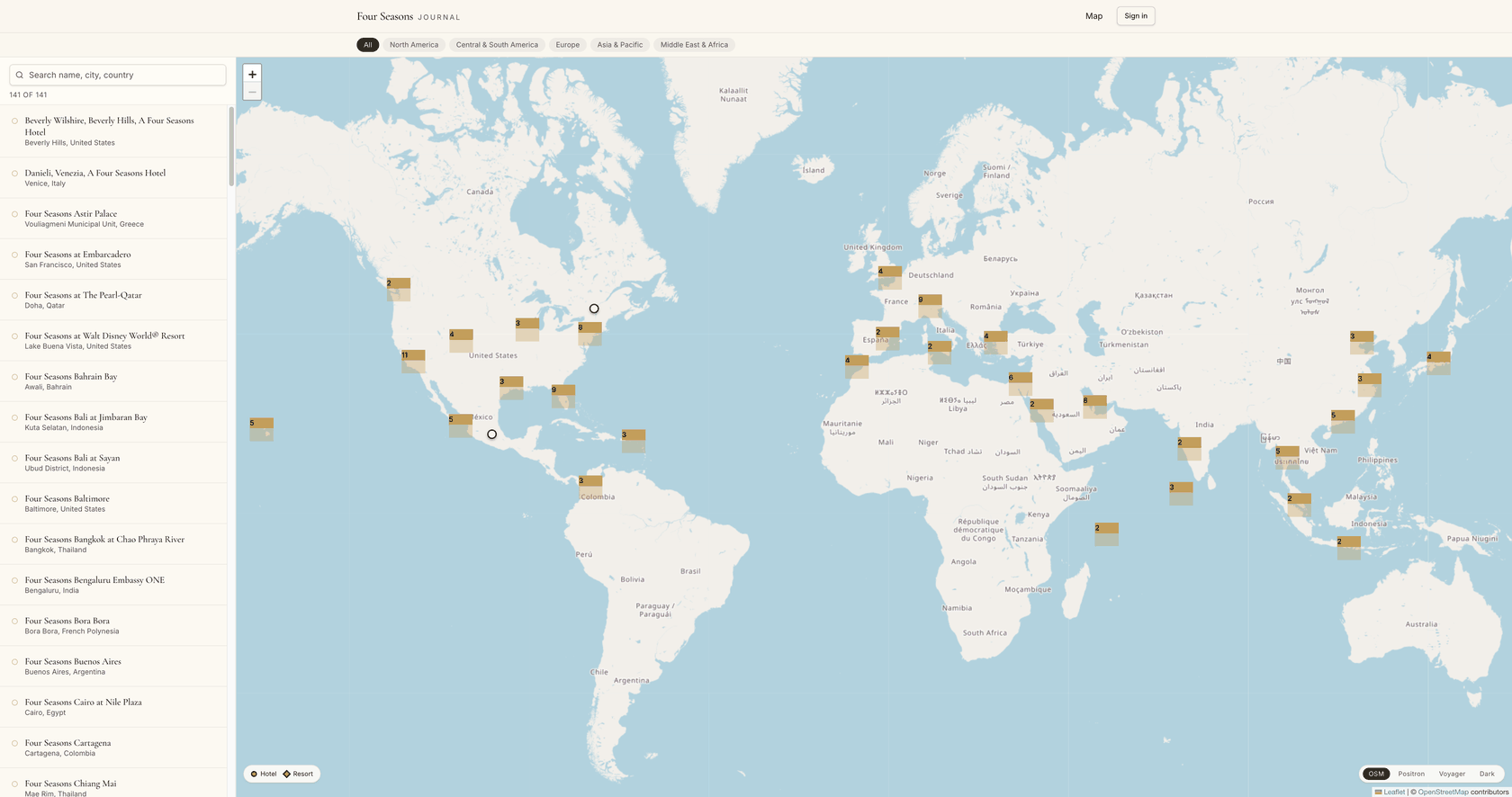Zoom out with the map minus button
Viewport: 1512px width, 797px height.
click(252, 92)
